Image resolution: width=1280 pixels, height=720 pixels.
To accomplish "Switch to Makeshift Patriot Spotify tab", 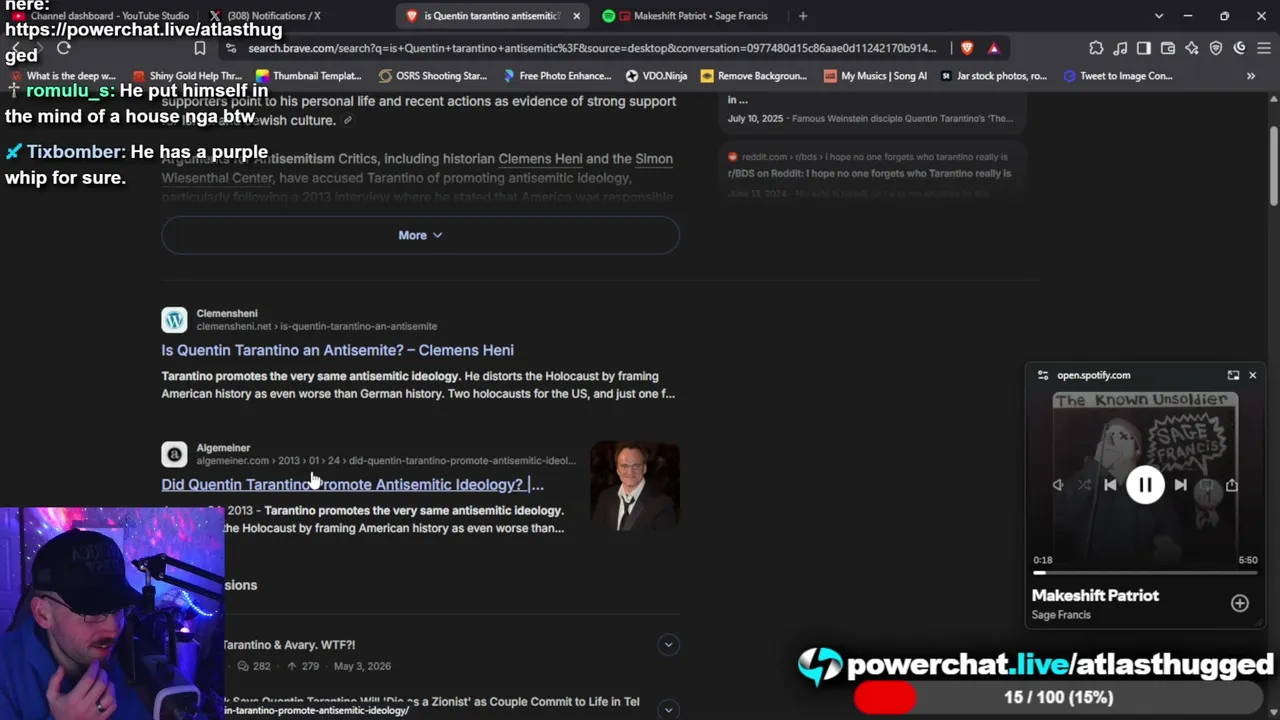I will (x=690, y=16).
